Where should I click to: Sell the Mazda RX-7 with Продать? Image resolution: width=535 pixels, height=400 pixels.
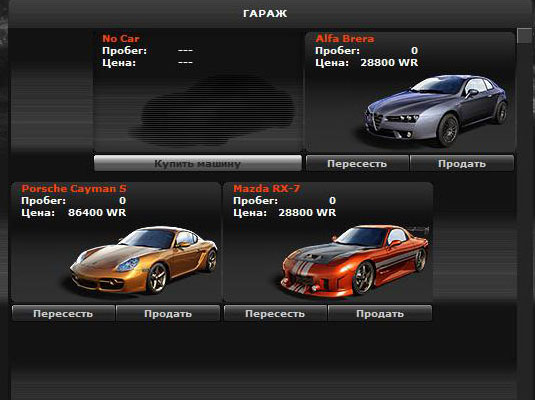(380, 313)
